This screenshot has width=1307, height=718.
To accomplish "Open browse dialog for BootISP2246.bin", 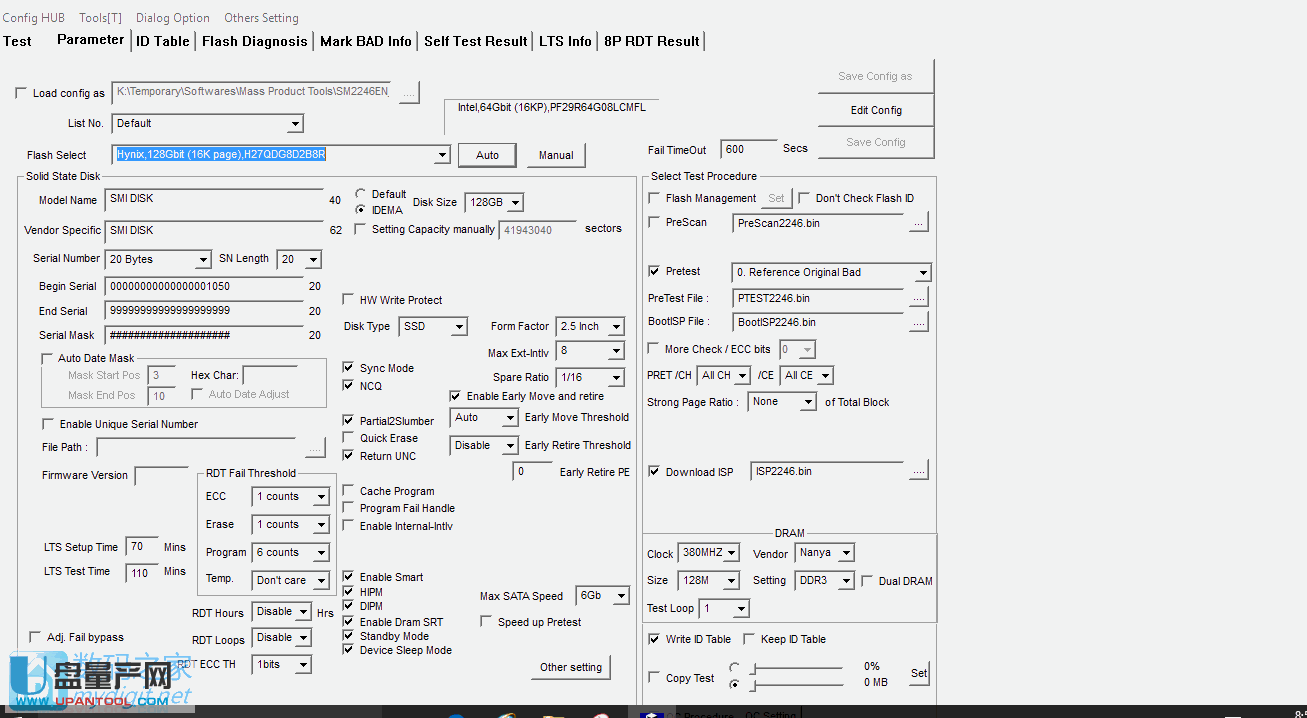I will coord(918,322).
